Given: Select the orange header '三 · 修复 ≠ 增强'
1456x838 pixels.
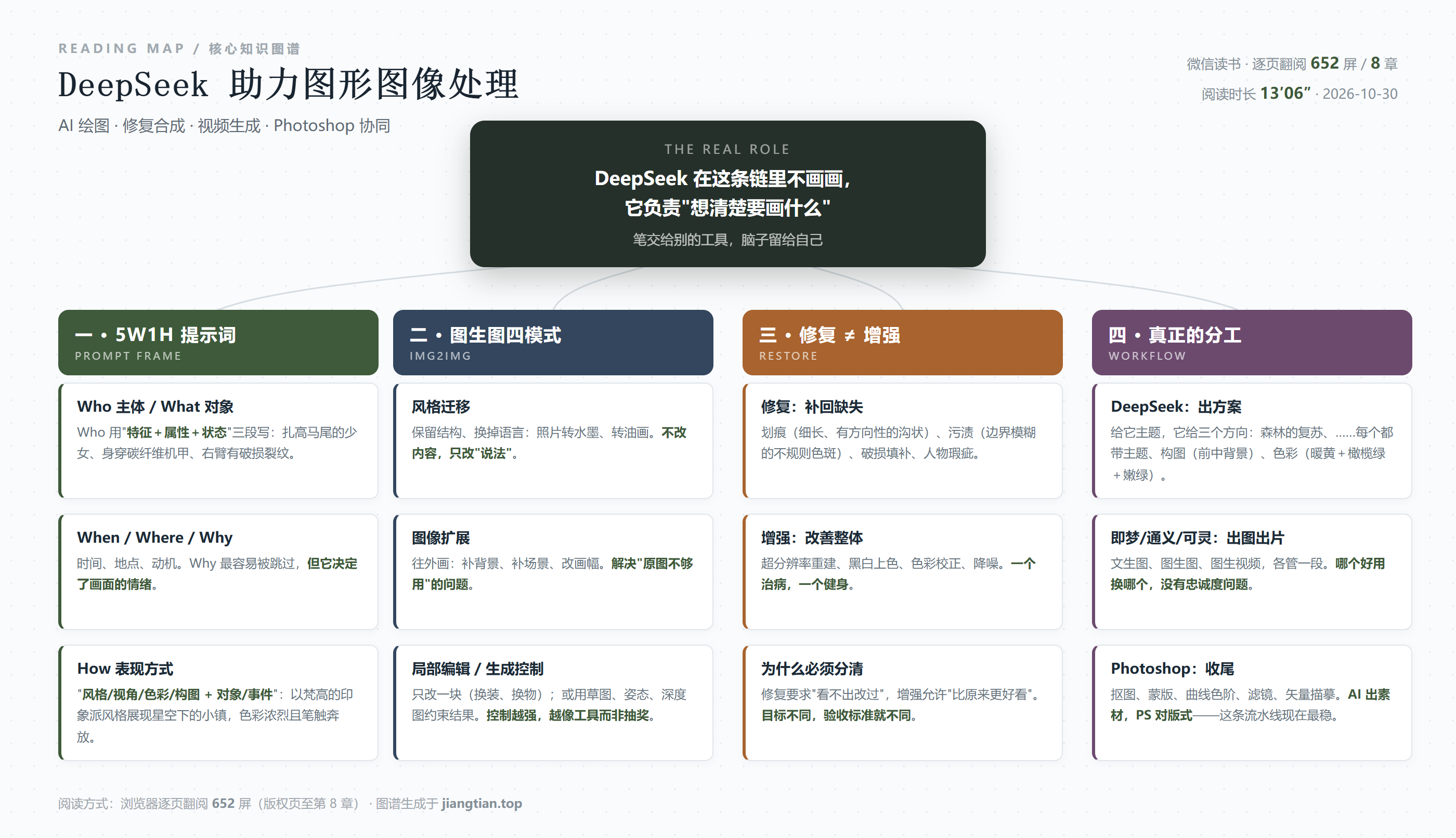Looking at the screenshot, I should (x=902, y=343).
